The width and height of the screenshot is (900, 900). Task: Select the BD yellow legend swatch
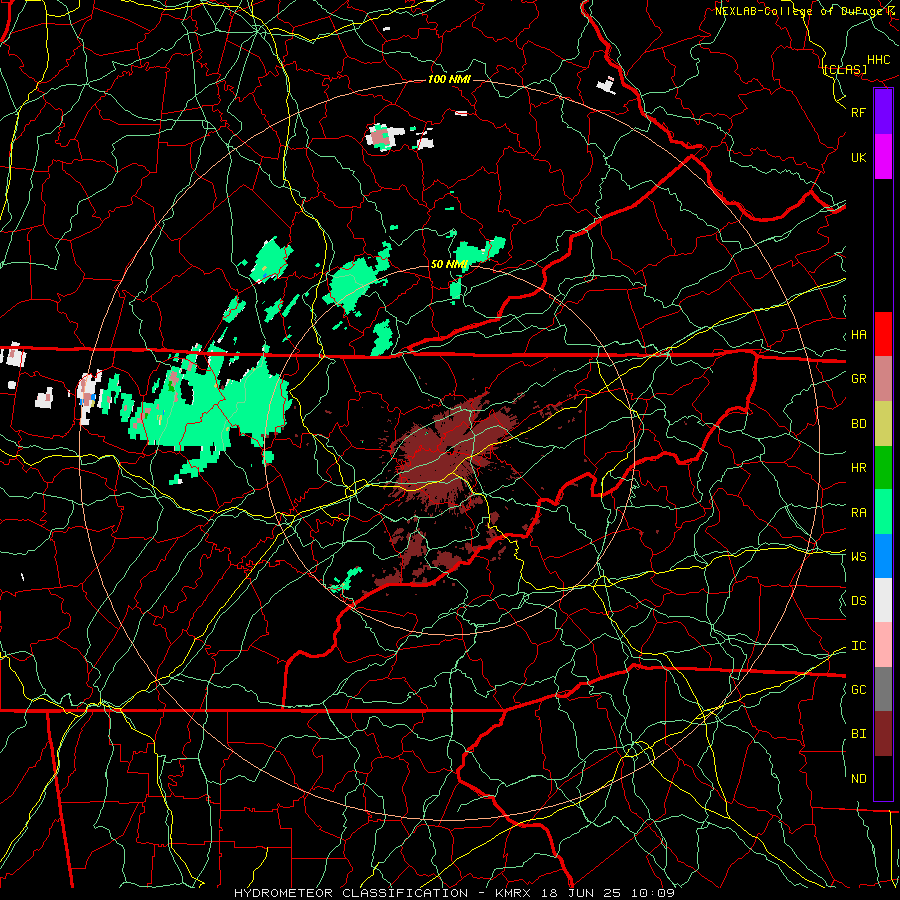883,424
